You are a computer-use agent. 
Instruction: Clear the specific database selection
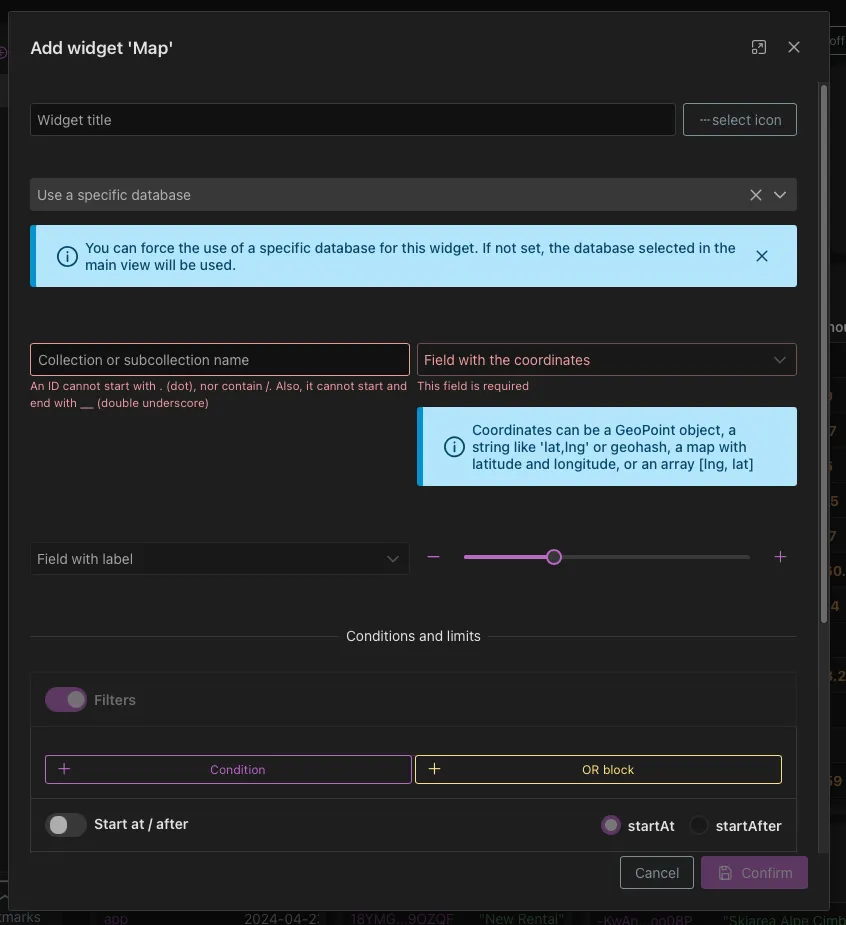756,195
